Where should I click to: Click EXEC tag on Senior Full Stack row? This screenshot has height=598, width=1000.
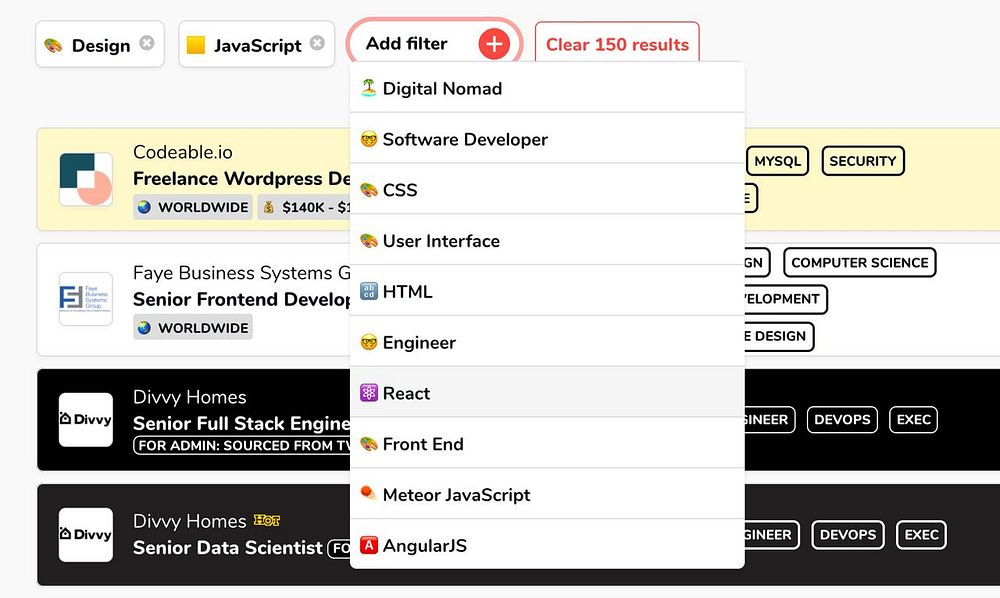point(913,419)
